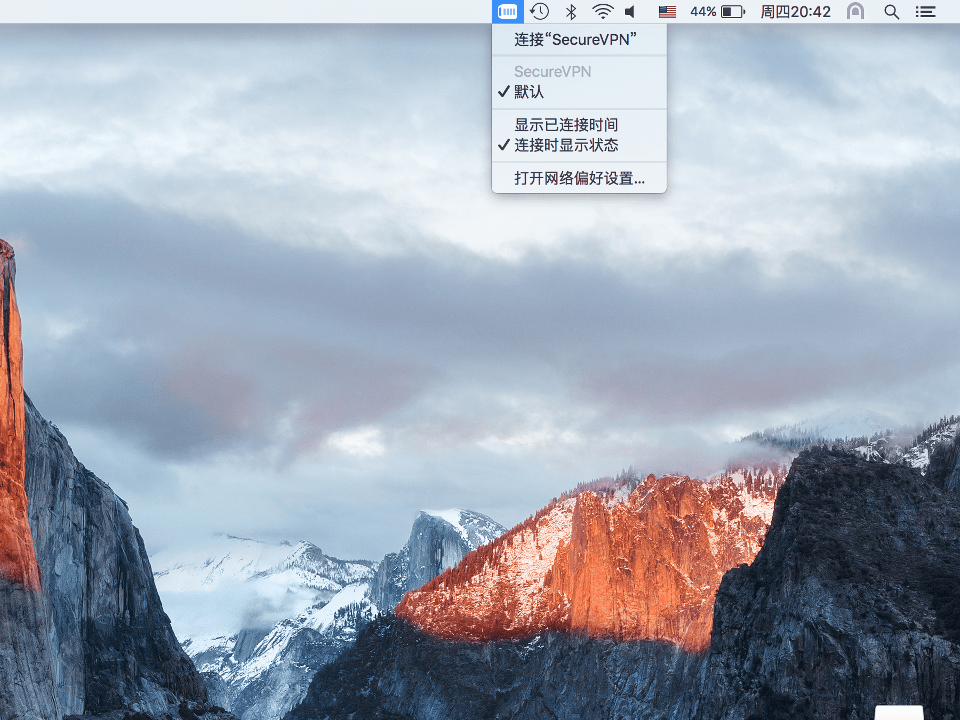Enable 显示已连接时间 option
Viewport: 960px width, 720px height.
coord(564,125)
